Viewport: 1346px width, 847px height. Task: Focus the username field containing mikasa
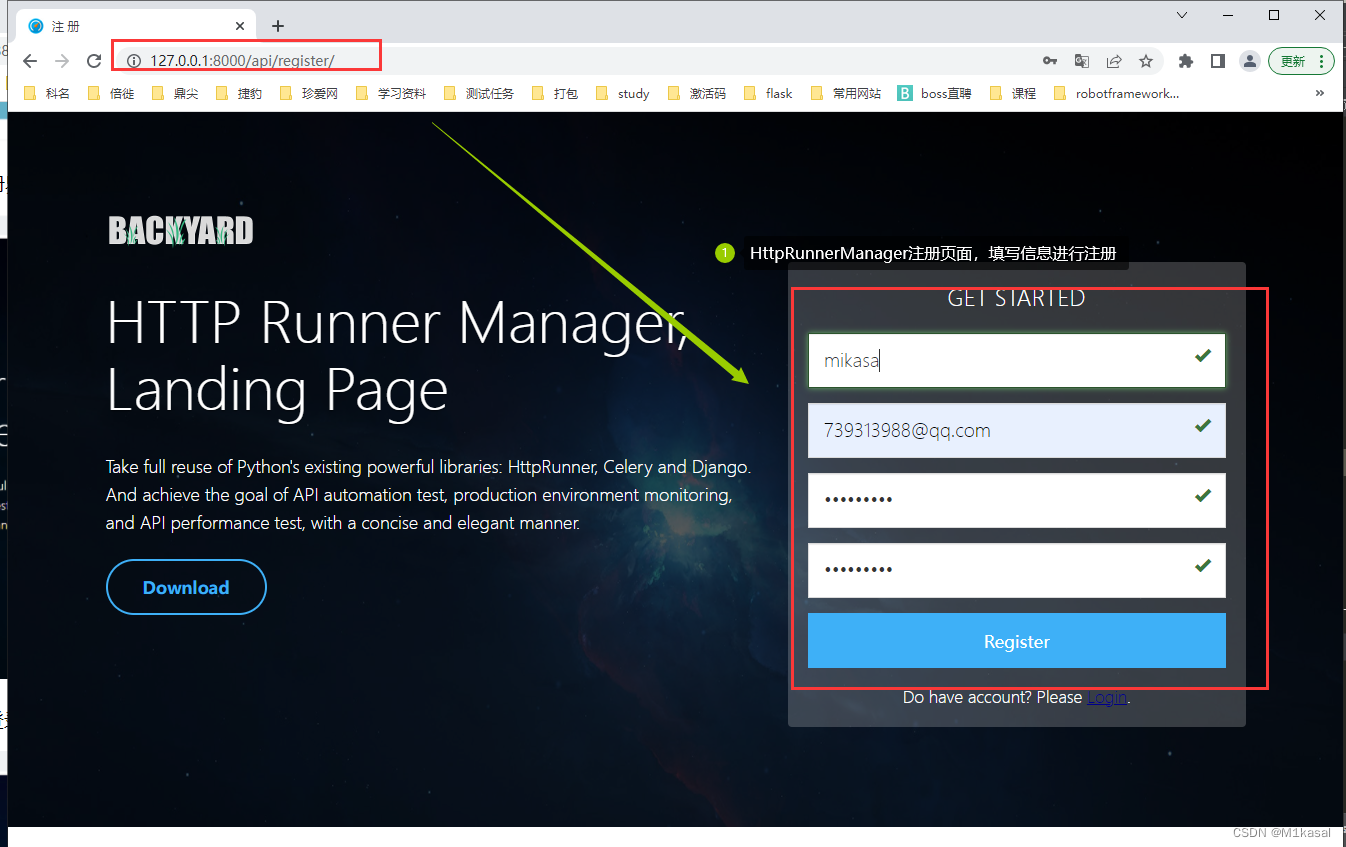point(1016,360)
